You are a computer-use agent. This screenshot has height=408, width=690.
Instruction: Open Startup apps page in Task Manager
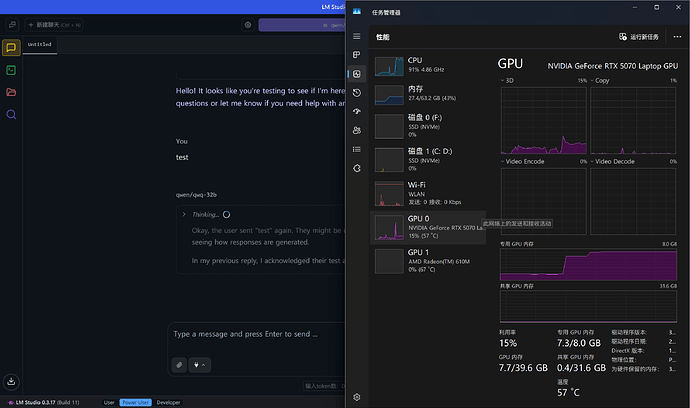357,111
